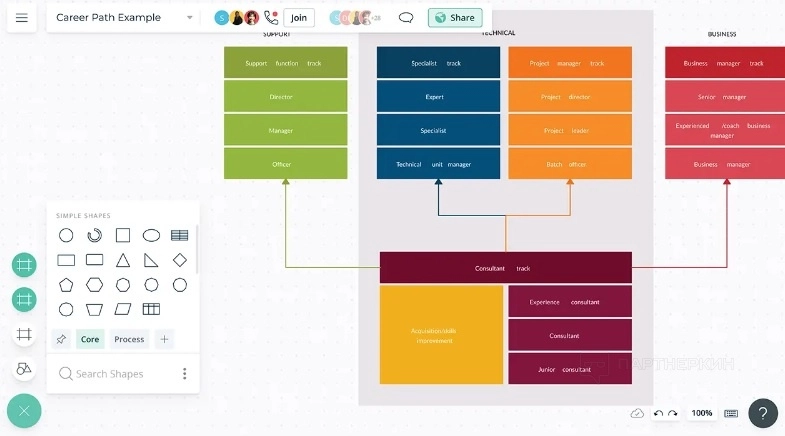Select the square shape

[123, 235]
